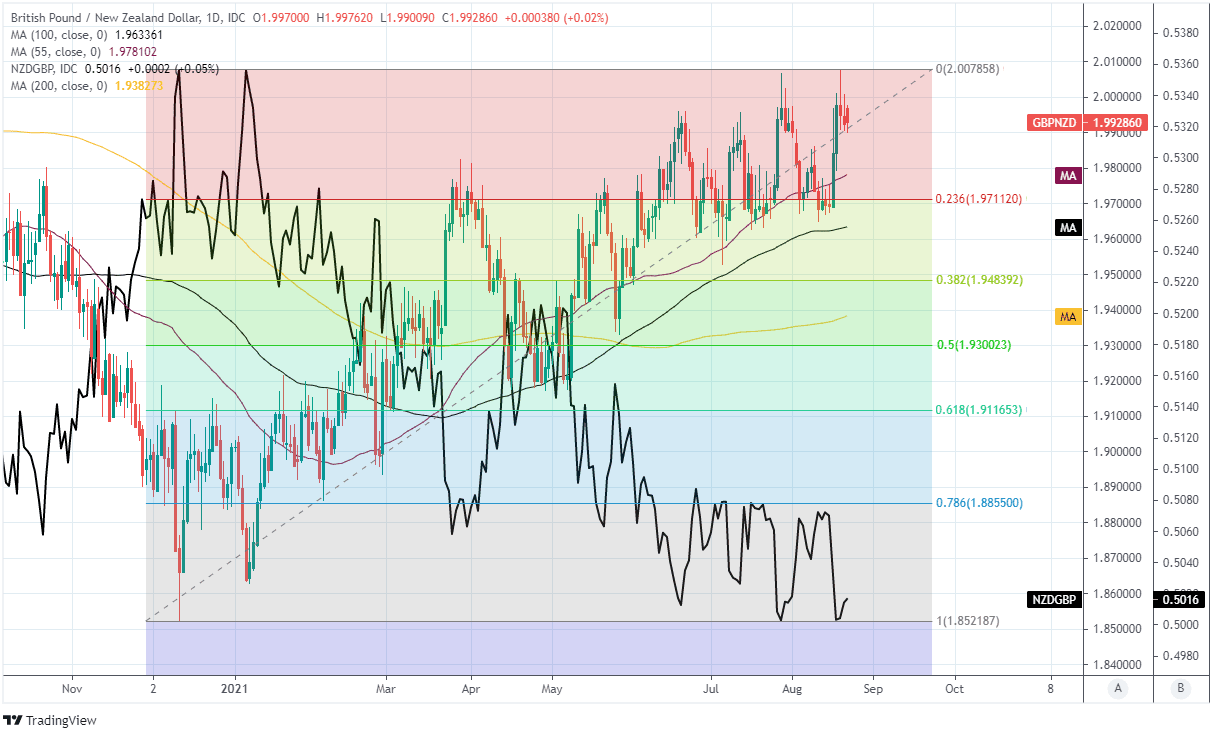This screenshot has height=734, width=1210.
Task: Click the maroon MA label tag
Action: (1068, 176)
